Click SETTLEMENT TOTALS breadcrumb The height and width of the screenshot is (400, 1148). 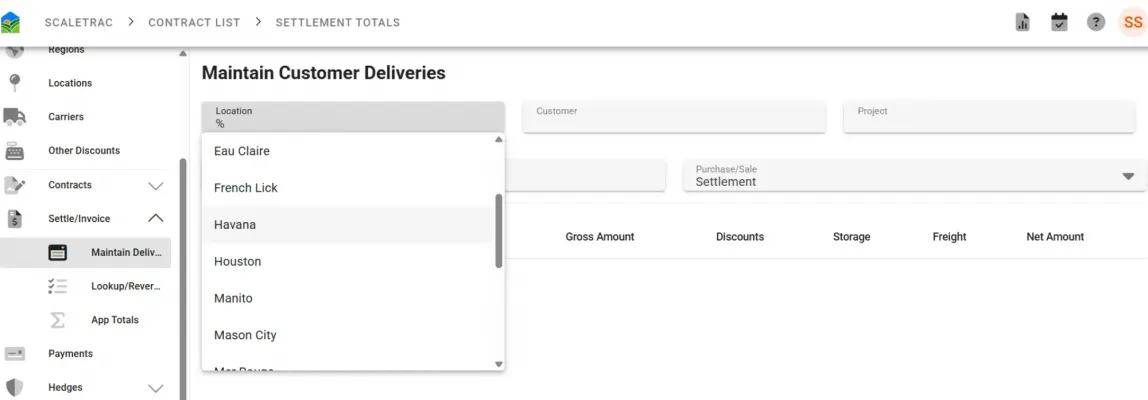click(x=338, y=23)
